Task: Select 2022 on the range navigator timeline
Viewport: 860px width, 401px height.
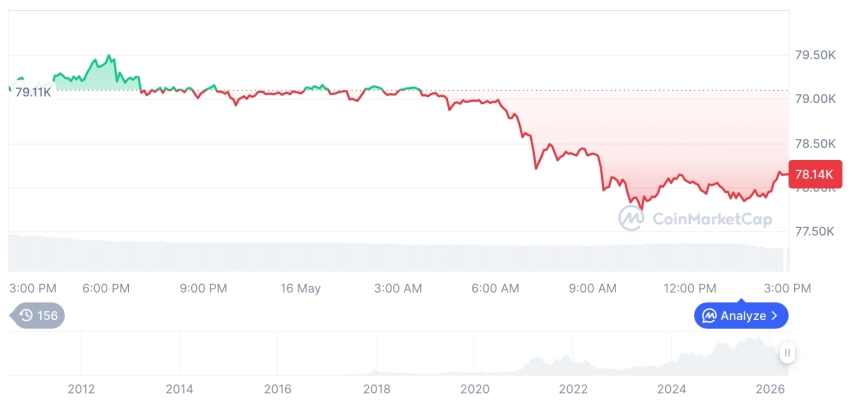Action: (x=573, y=389)
